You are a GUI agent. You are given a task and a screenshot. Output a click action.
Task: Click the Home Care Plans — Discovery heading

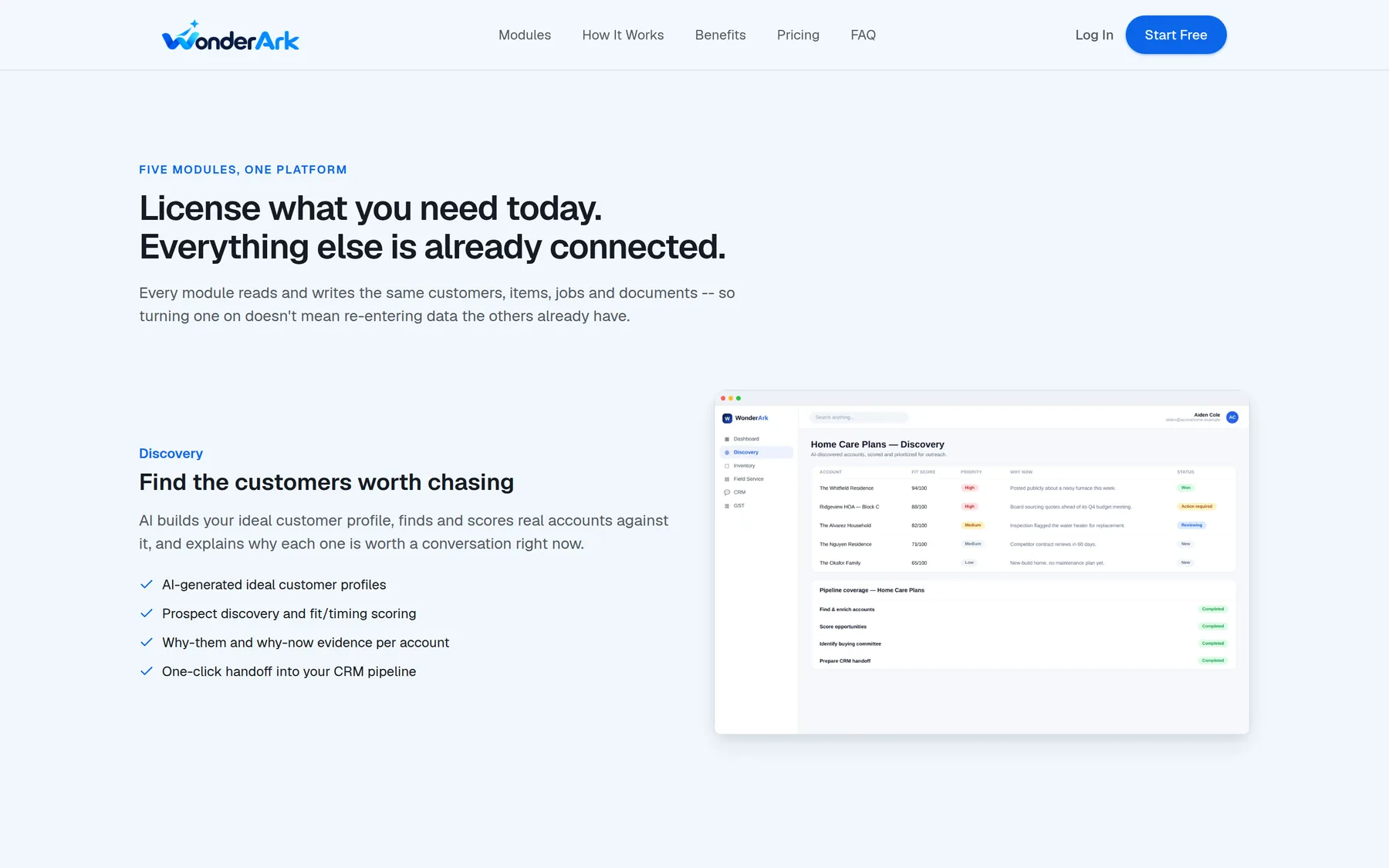tap(877, 444)
